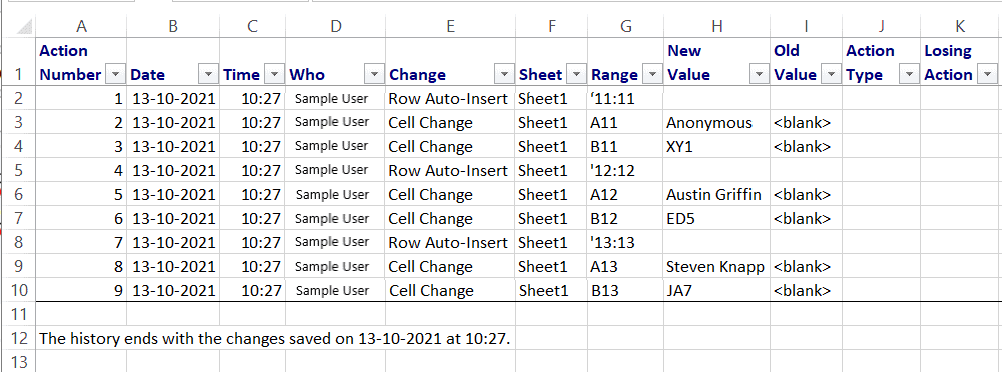Click range cell B12
Viewport: 1002px width, 372px height.
[626, 219]
